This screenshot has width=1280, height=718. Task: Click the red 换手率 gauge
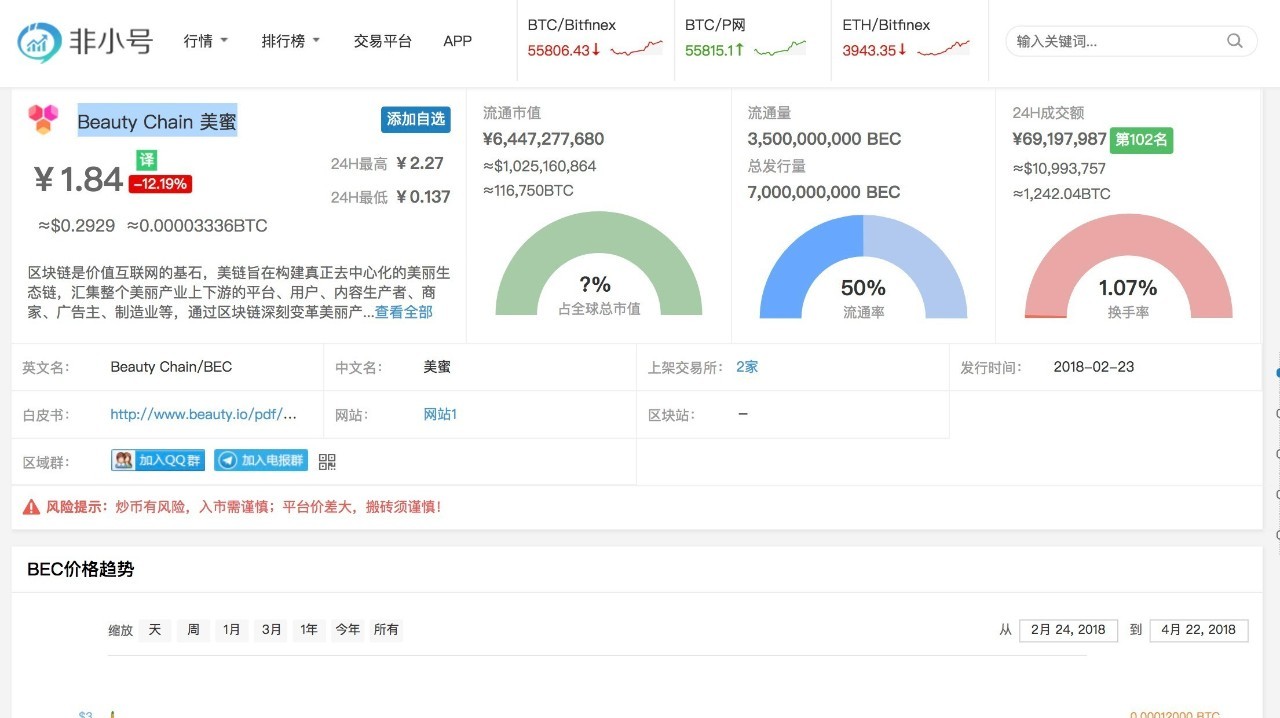click(x=1128, y=266)
